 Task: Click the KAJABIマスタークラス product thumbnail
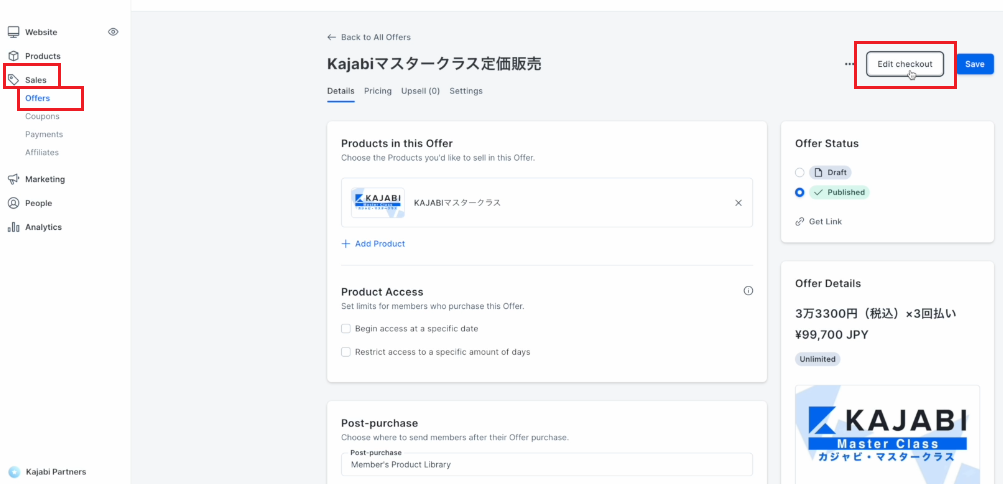tap(378, 203)
